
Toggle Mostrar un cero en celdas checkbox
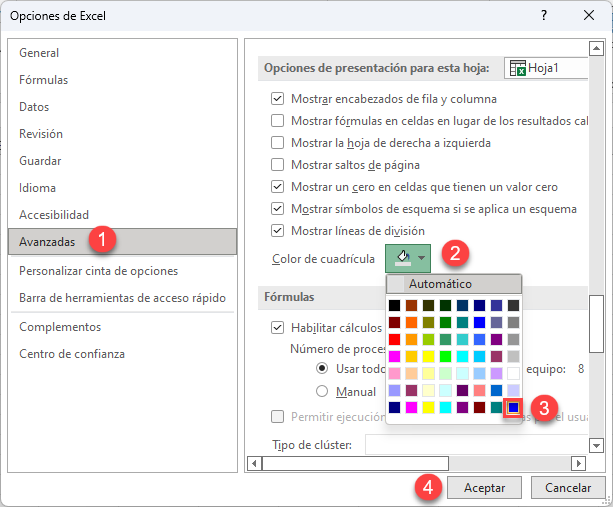[x=278, y=186]
